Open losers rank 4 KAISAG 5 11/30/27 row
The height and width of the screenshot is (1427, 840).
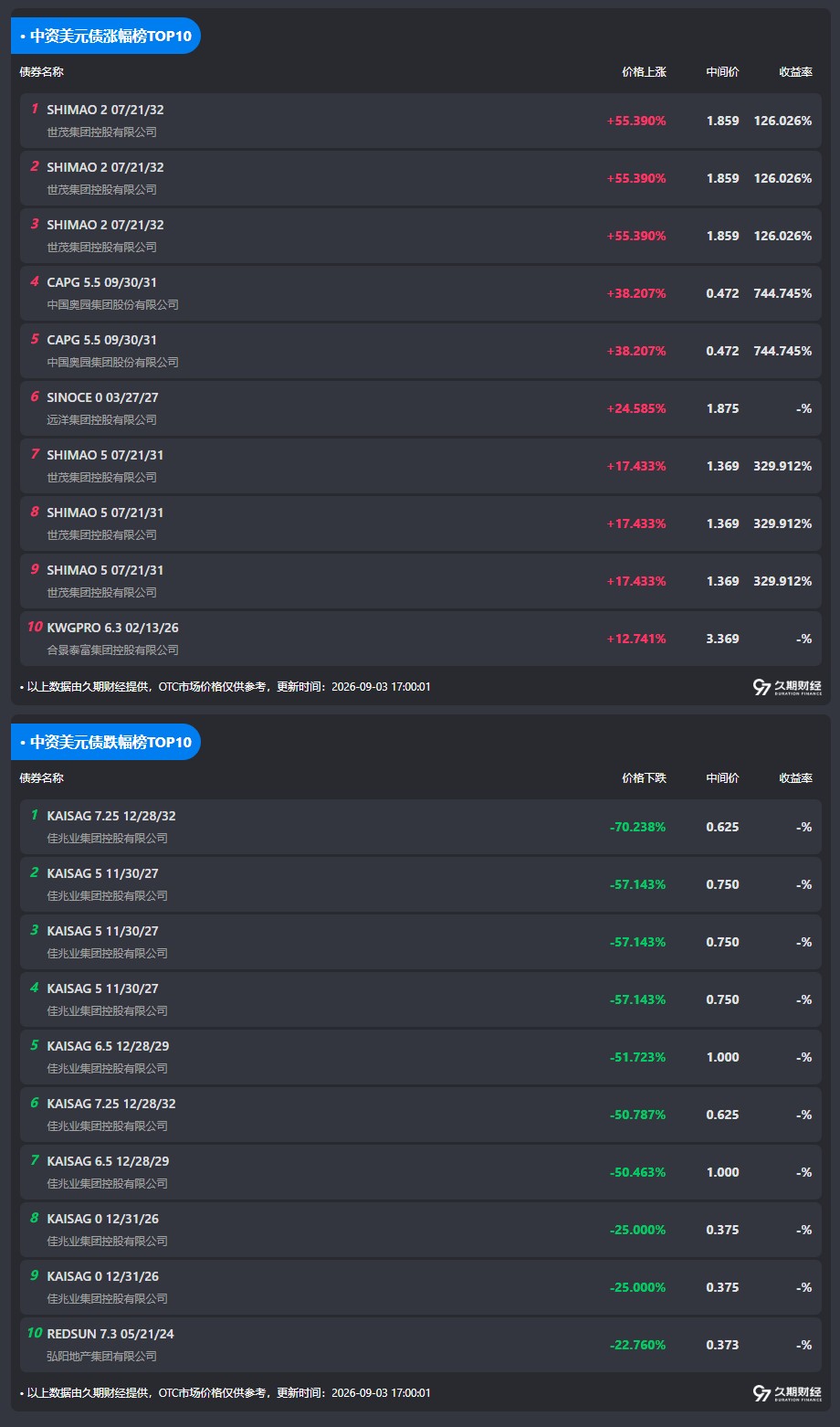[x=421, y=999]
